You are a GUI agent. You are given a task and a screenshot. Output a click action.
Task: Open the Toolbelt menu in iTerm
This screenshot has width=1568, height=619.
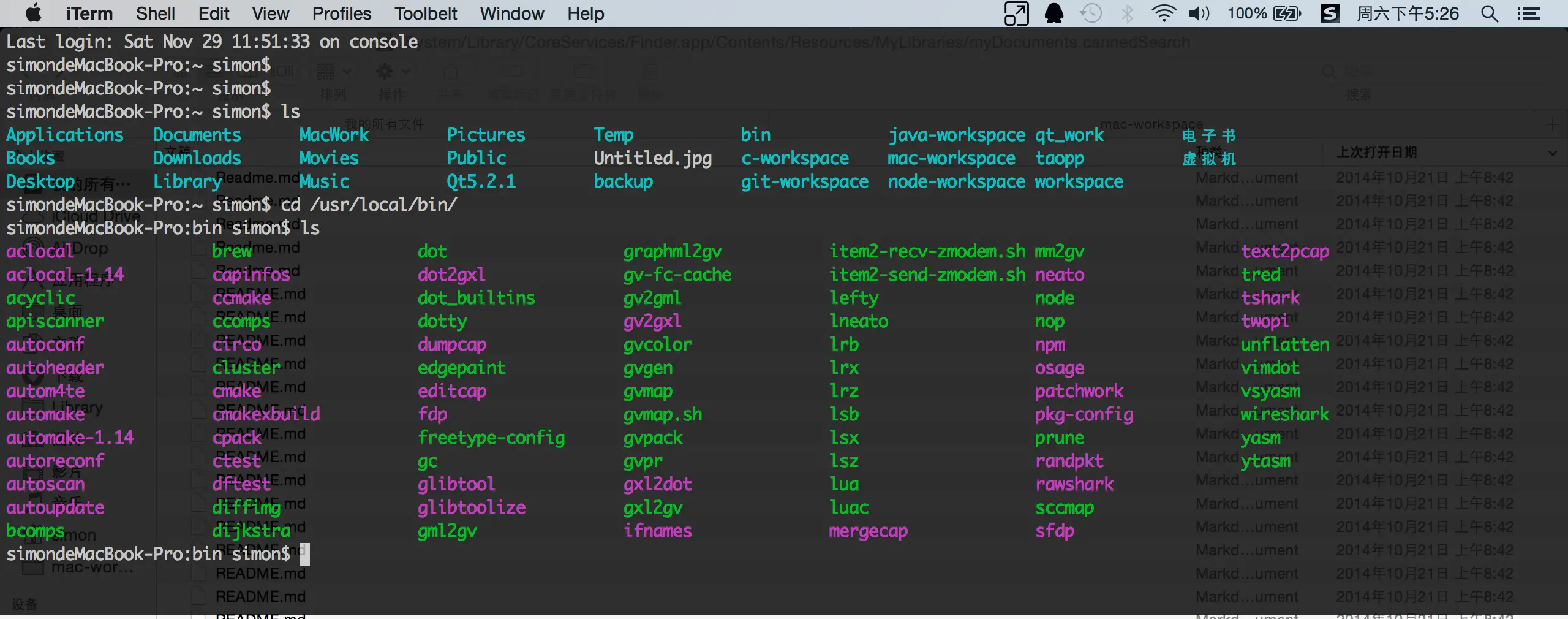[x=426, y=13]
